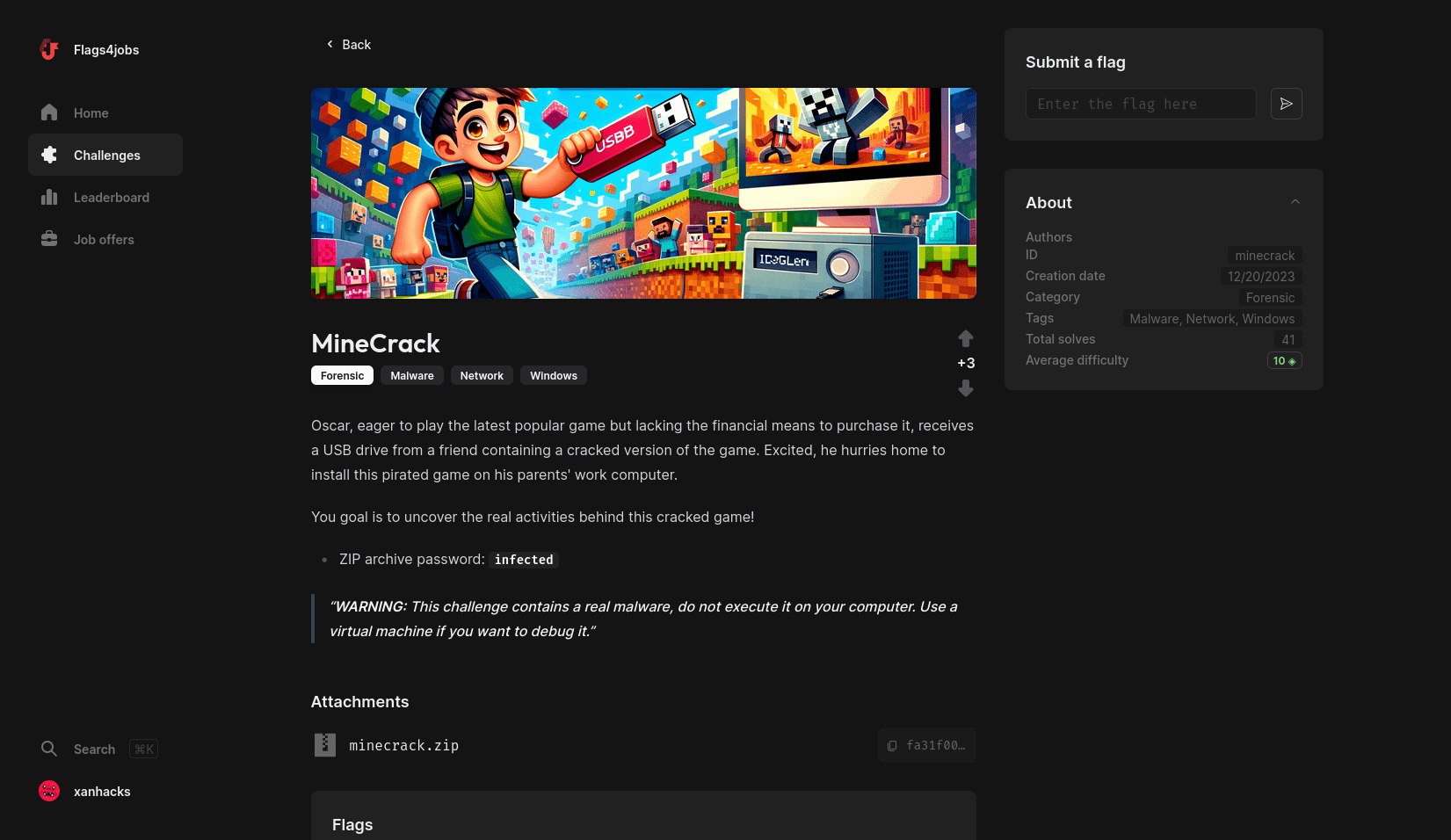Image resolution: width=1451 pixels, height=840 pixels.
Task: Select the Malware tag badge
Action: point(412,375)
